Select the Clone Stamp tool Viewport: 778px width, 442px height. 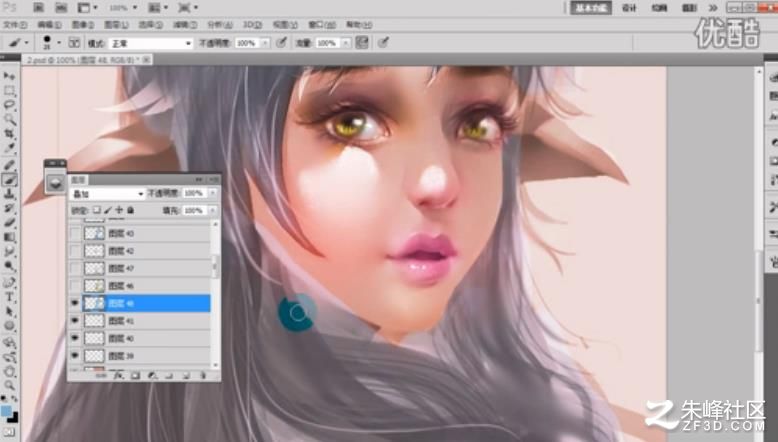9,194
